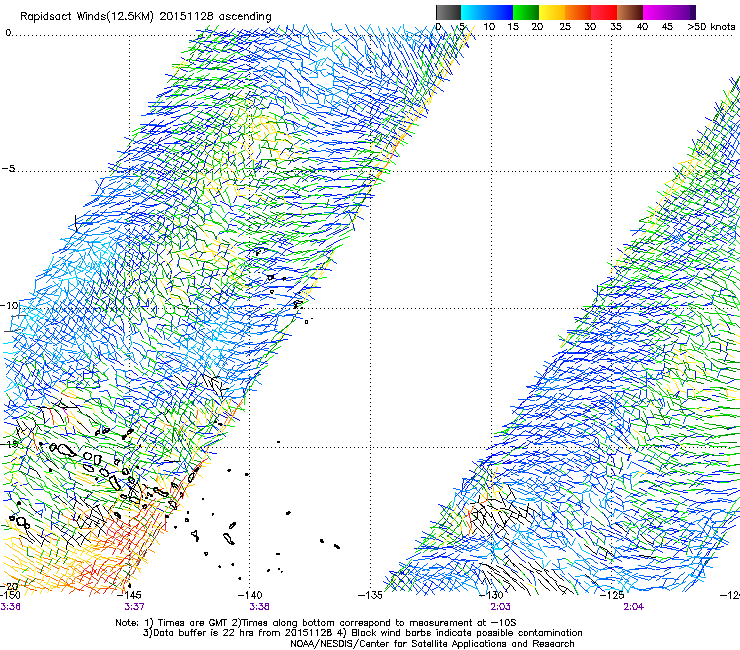Click the "NOAA/NESDIS/Center for Satellite Applications" credit line

(432, 644)
